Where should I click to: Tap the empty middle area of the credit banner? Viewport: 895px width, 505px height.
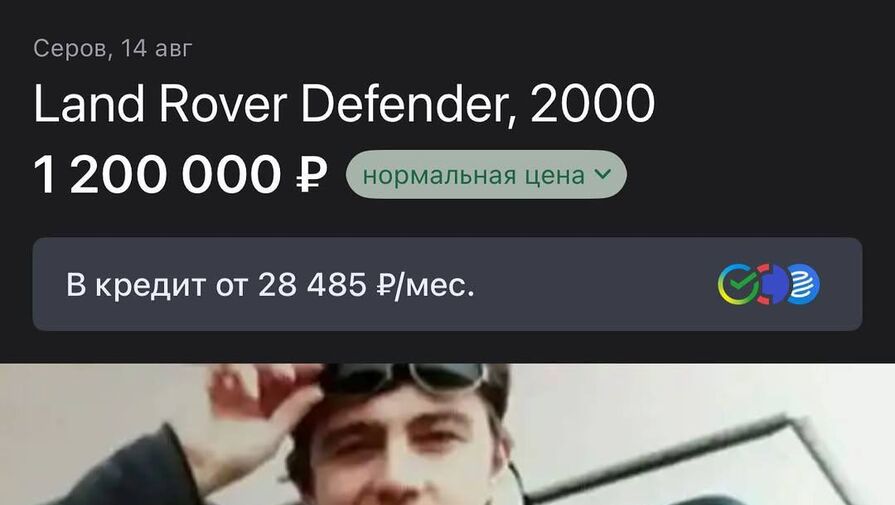[x=594, y=284]
